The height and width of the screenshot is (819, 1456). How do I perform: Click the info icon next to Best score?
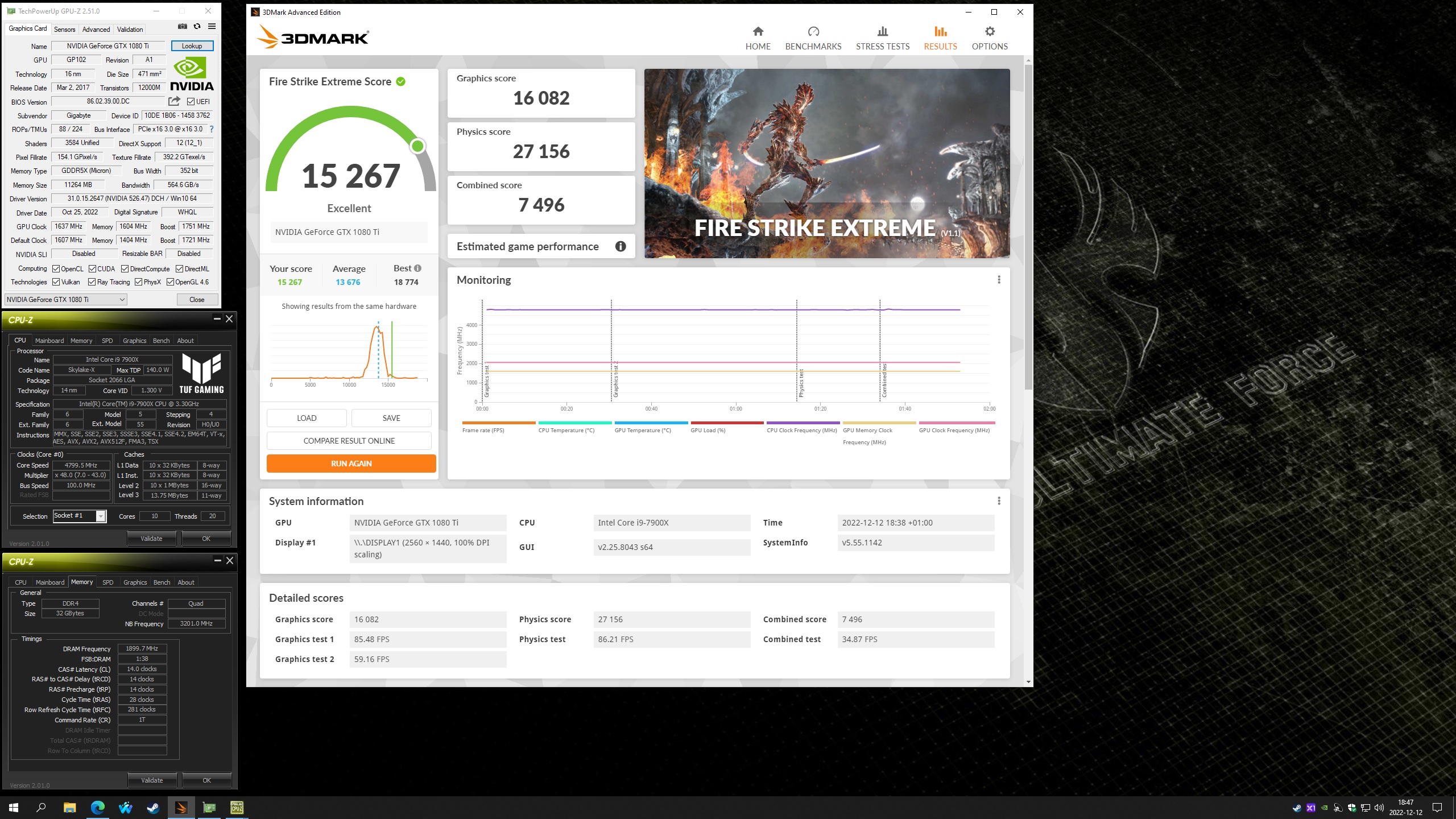(x=417, y=268)
